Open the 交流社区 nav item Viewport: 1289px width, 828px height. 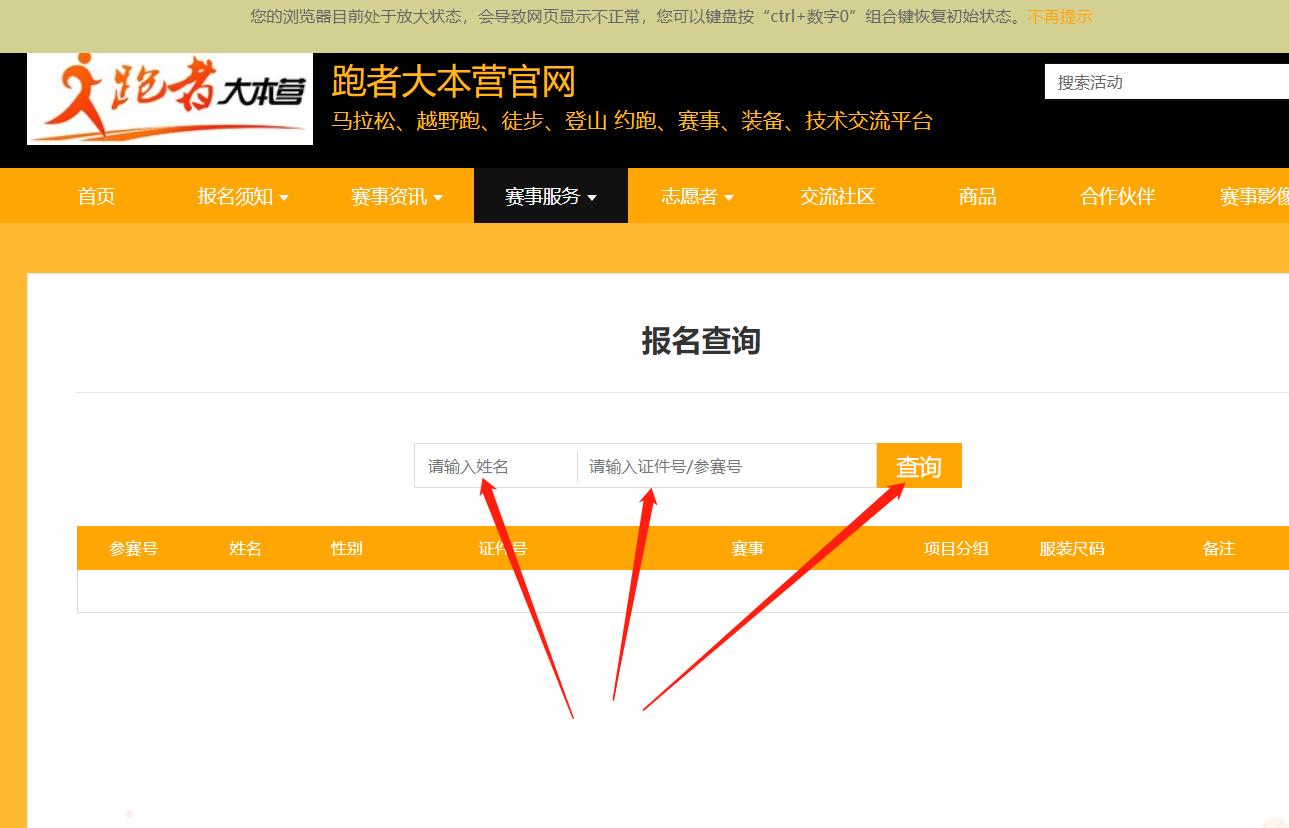coord(837,196)
